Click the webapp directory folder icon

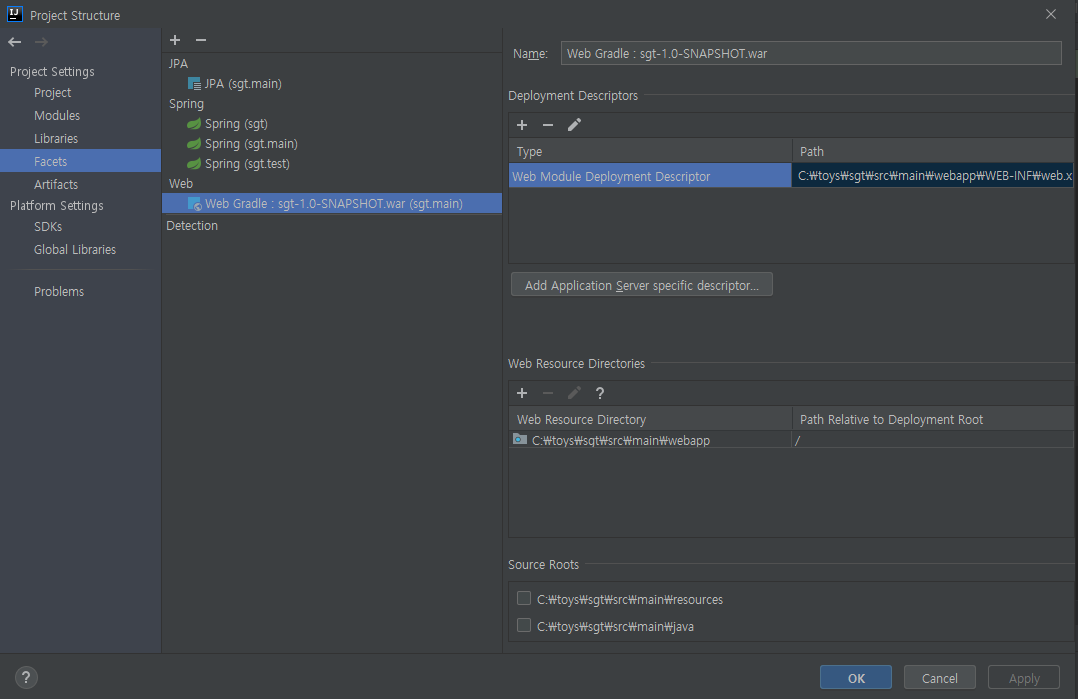pos(520,439)
